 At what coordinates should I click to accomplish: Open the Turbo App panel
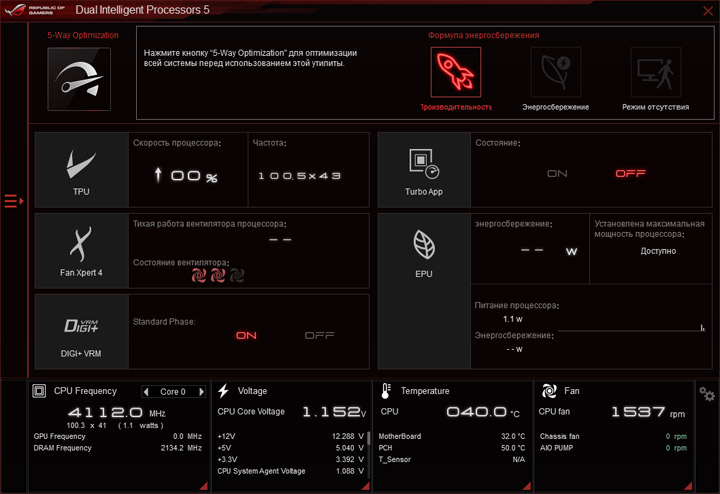tap(424, 170)
